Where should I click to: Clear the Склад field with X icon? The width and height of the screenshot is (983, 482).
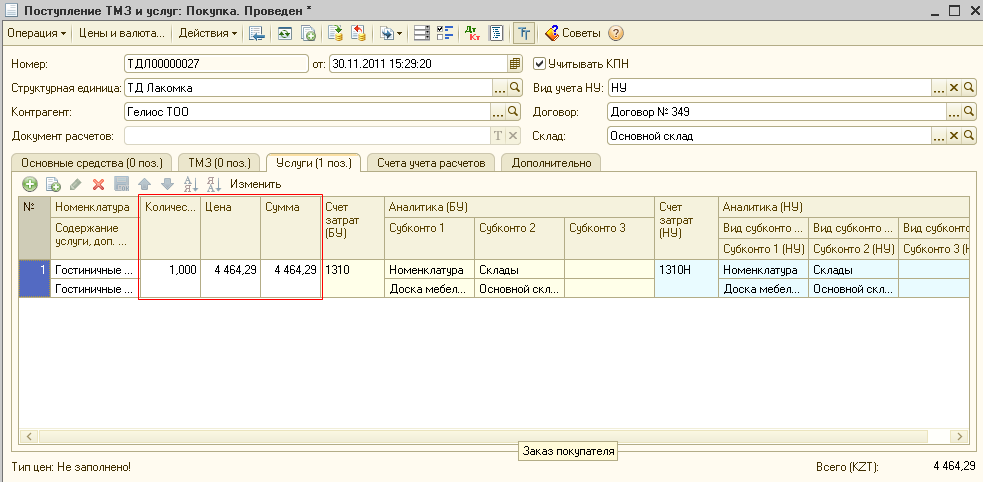(954, 136)
